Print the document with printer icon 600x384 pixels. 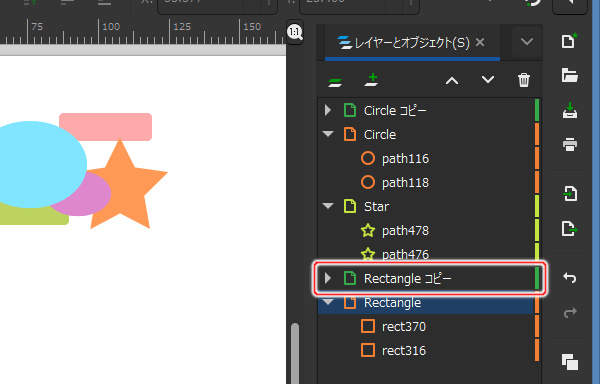[x=570, y=145]
